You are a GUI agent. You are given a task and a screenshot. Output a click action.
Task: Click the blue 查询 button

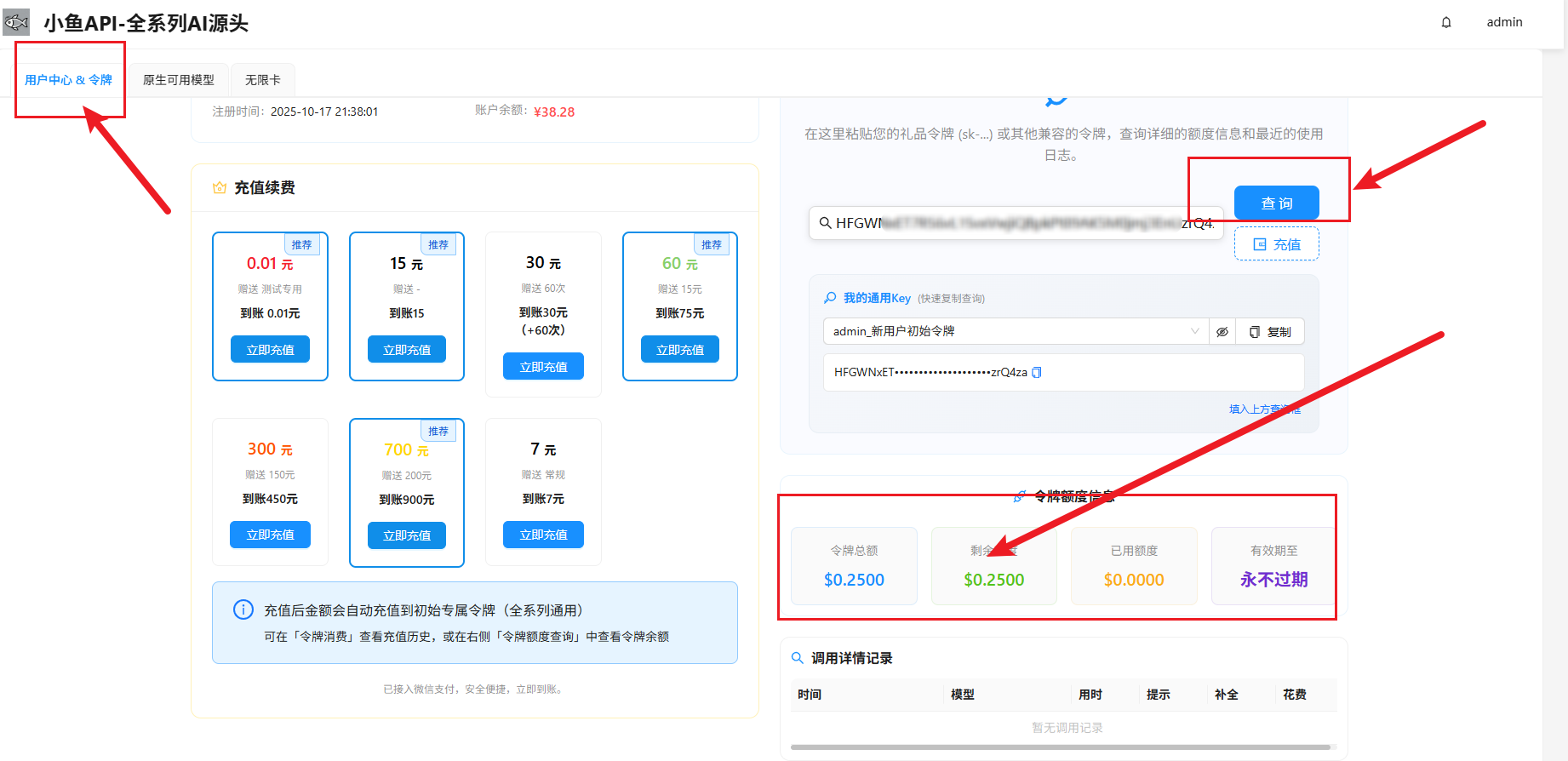(x=1277, y=203)
